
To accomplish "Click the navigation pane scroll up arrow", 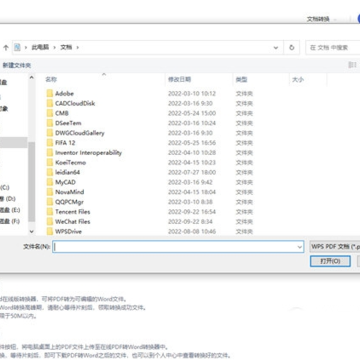I will tap(32, 78).
